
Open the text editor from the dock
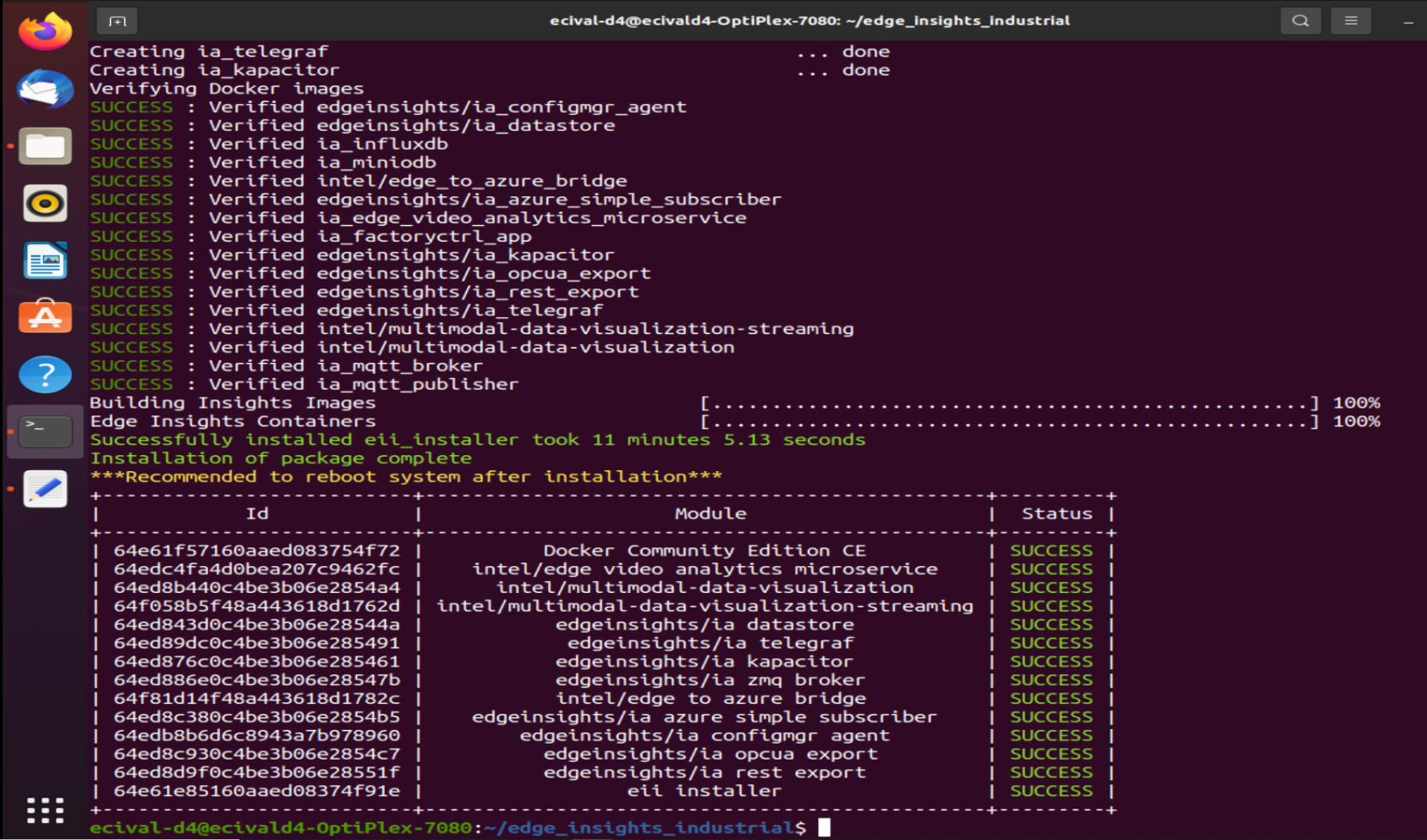44,488
